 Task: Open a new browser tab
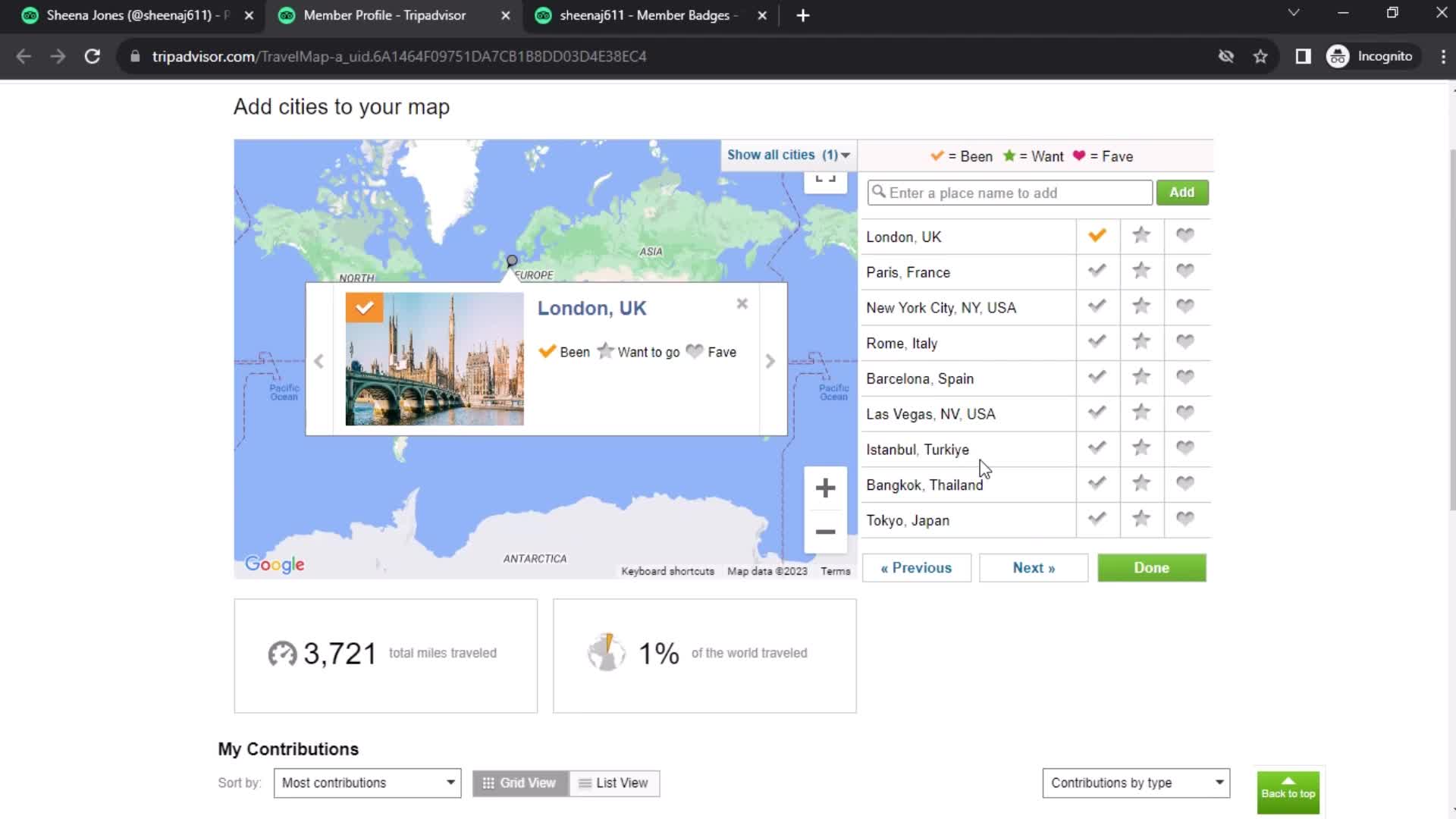pos(803,15)
